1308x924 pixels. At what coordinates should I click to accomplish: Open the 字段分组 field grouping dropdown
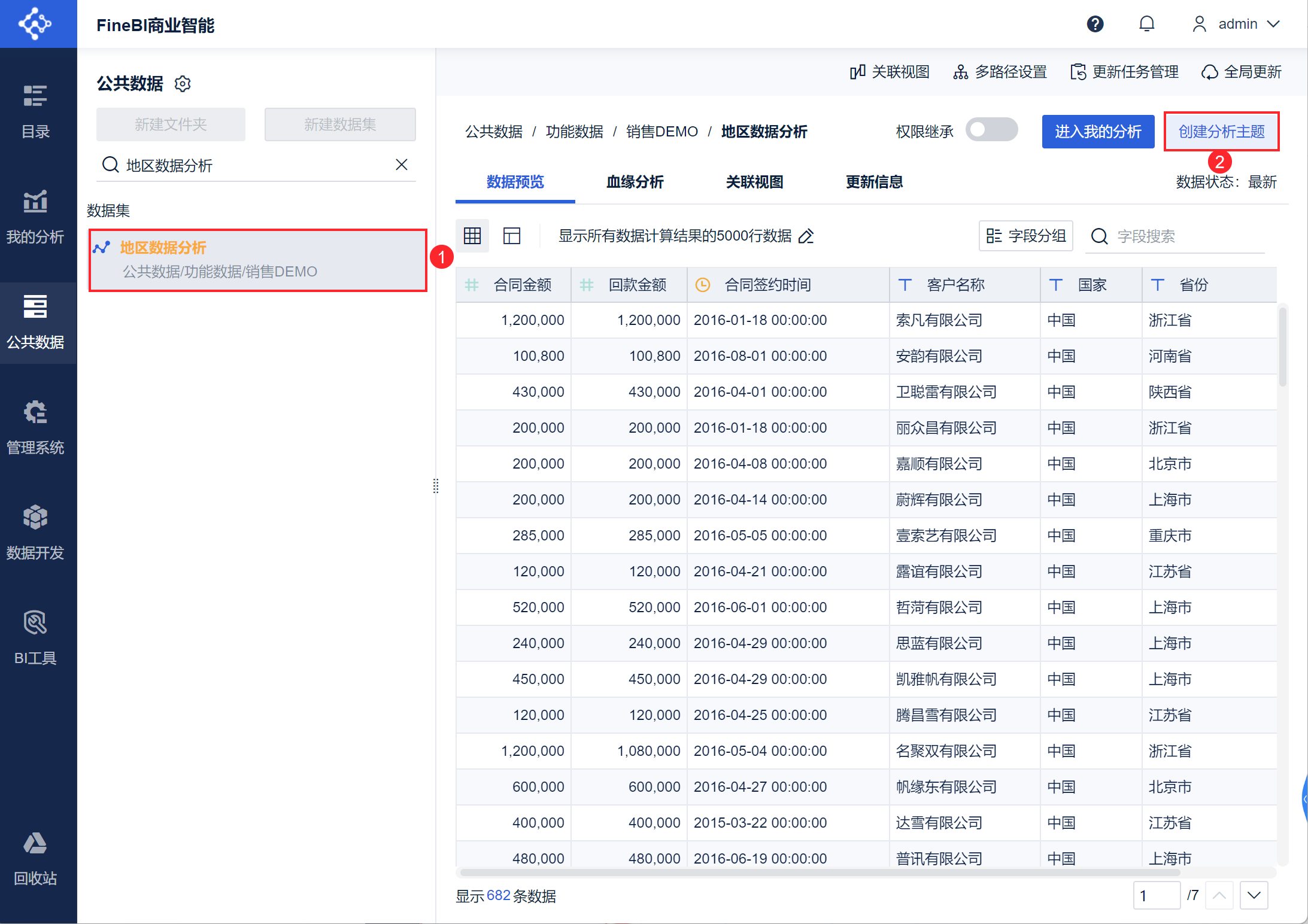[1026, 236]
